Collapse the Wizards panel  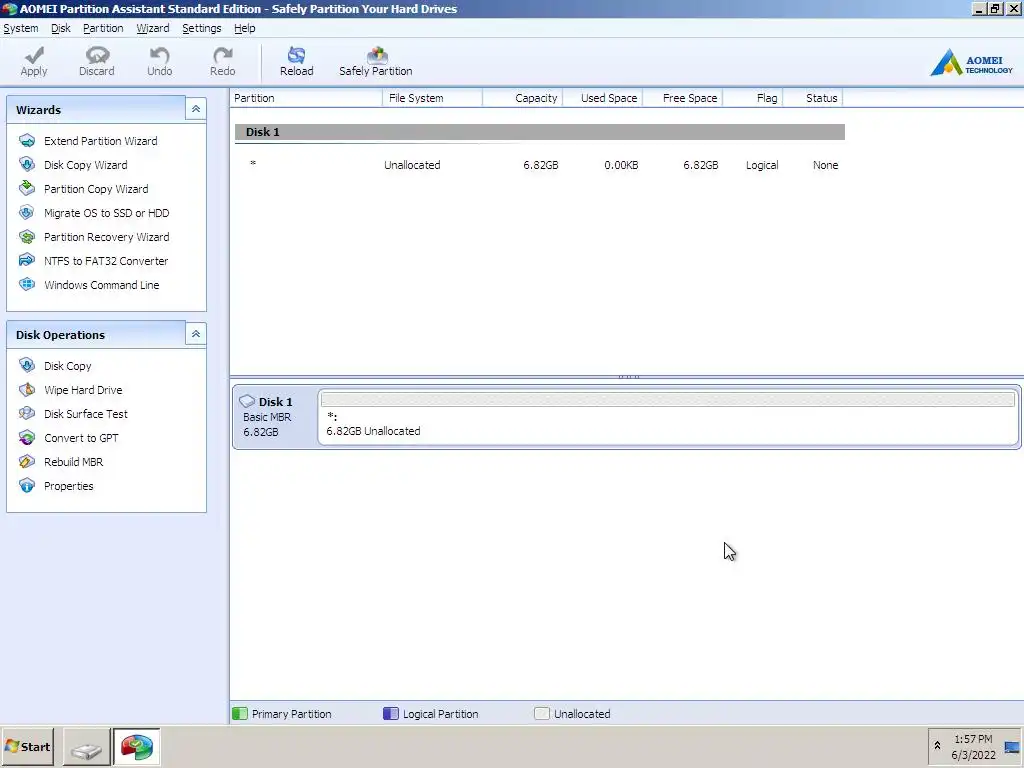click(x=196, y=109)
